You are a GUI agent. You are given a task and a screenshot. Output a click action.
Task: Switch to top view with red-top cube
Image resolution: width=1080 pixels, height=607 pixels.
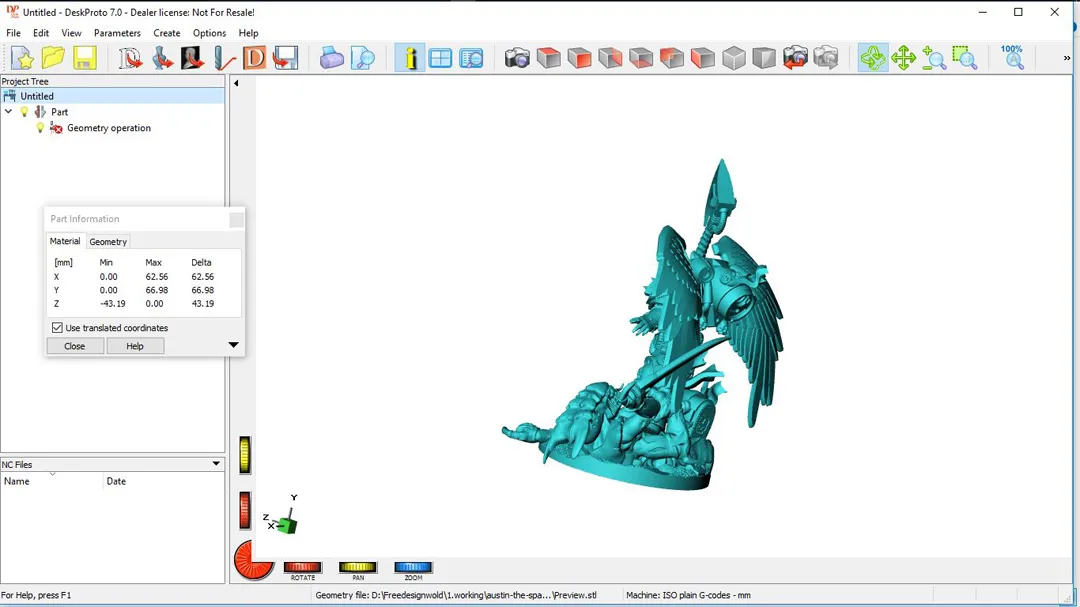(x=548, y=59)
